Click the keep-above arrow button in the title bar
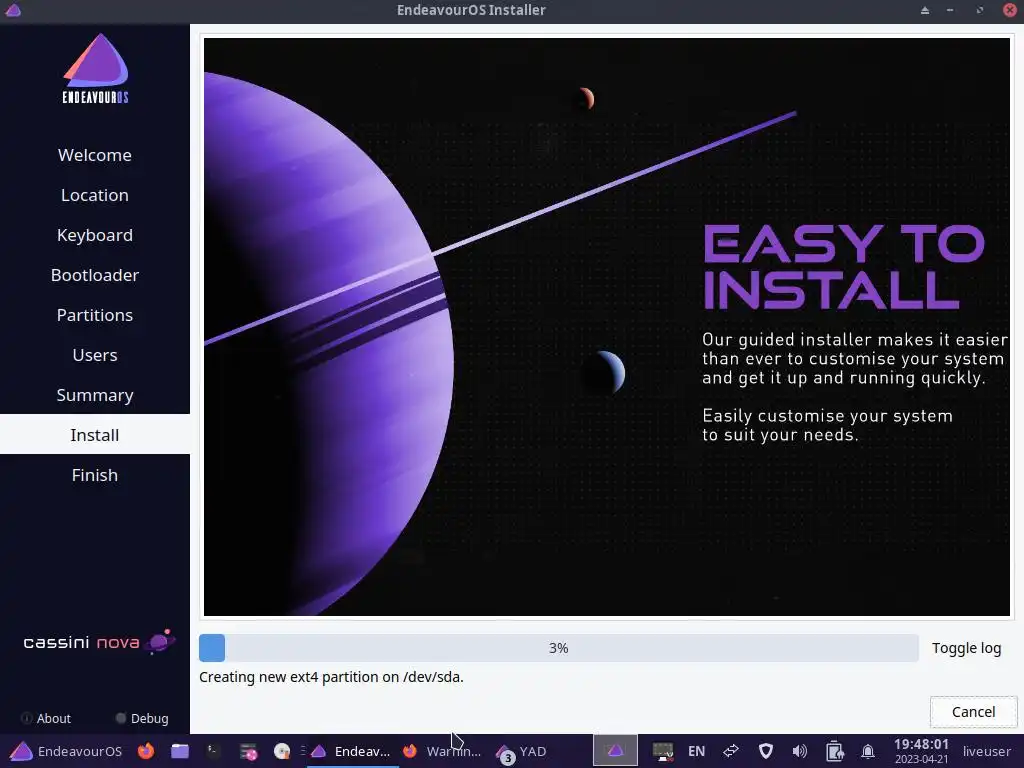Image resolution: width=1024 pixels, height=768 pixels. pyautogui.click(x=925, y=10)
